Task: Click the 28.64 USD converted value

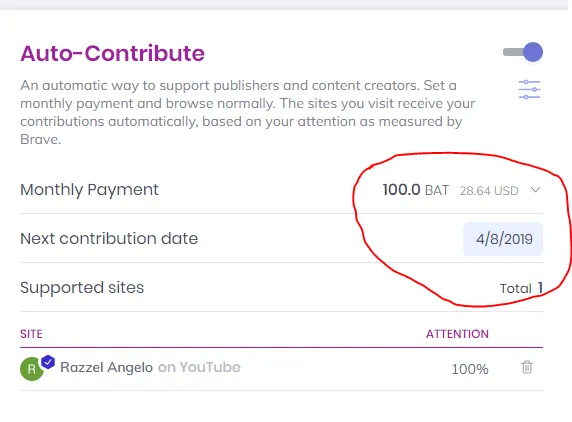Action: click(x=489, y=191)
